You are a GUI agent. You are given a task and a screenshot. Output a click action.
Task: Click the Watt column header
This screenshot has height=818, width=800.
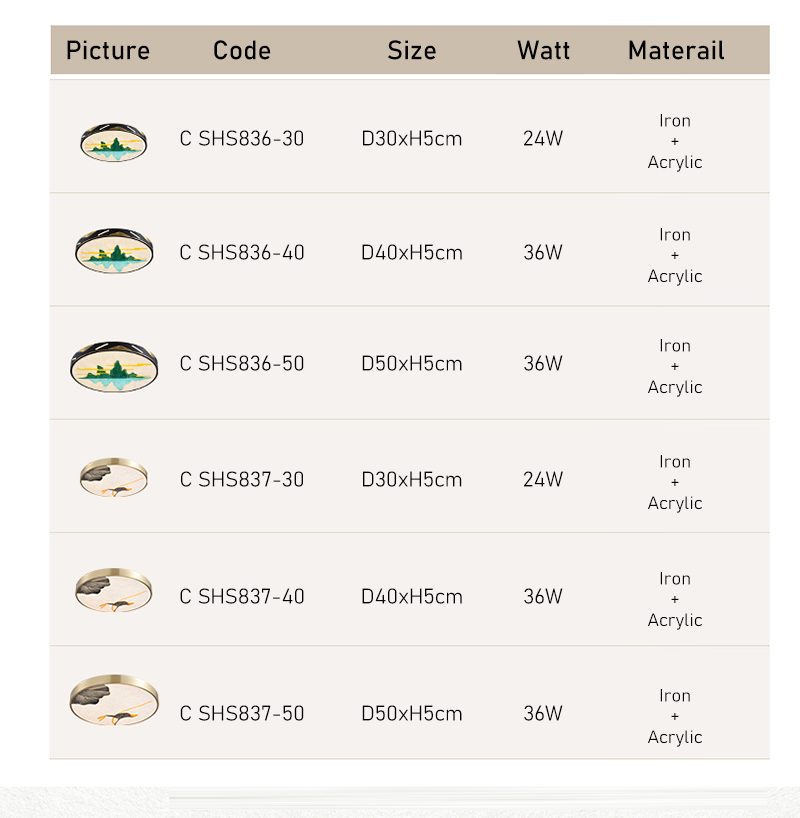point(543,51)
